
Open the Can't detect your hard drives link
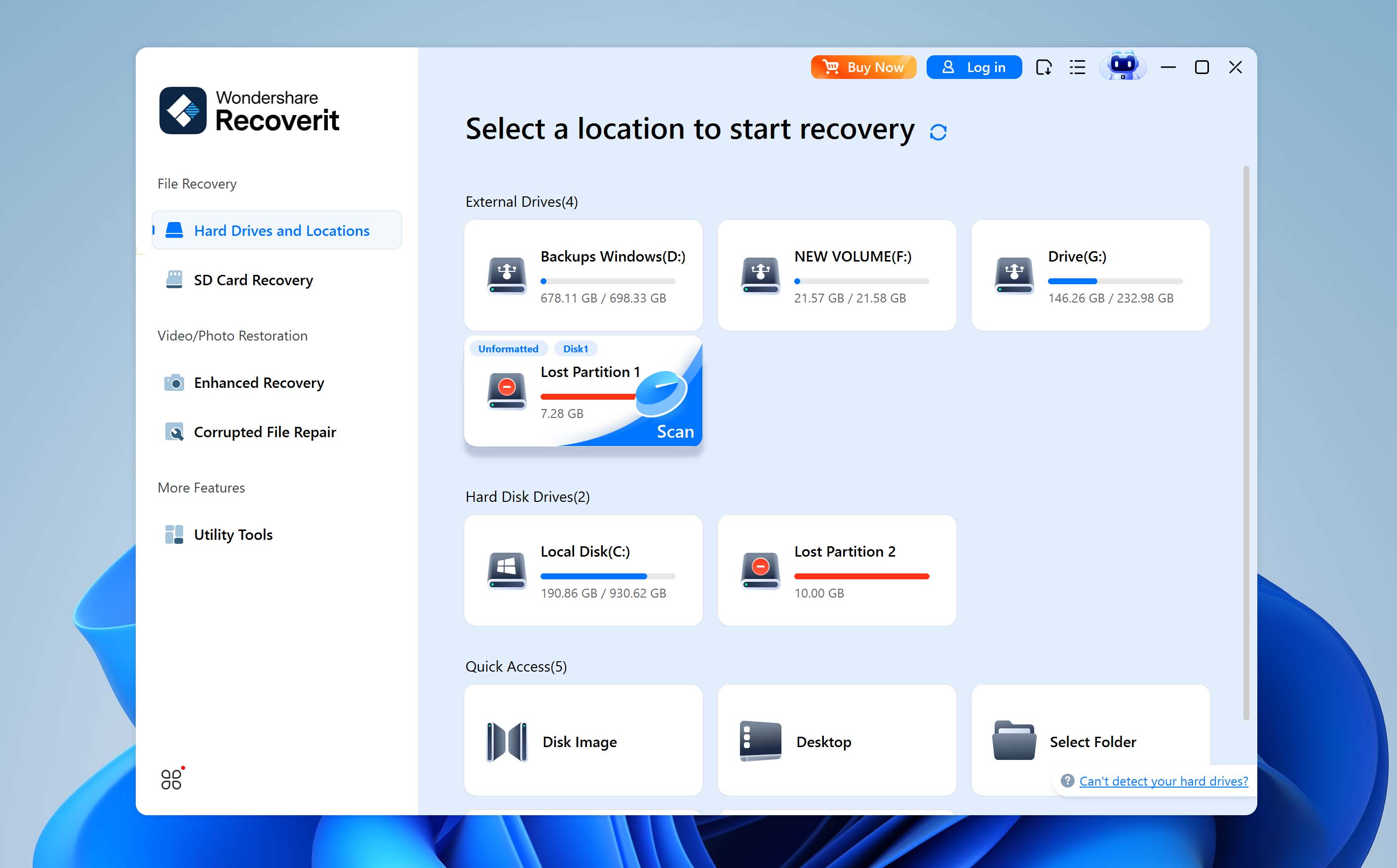[1164, 781]
